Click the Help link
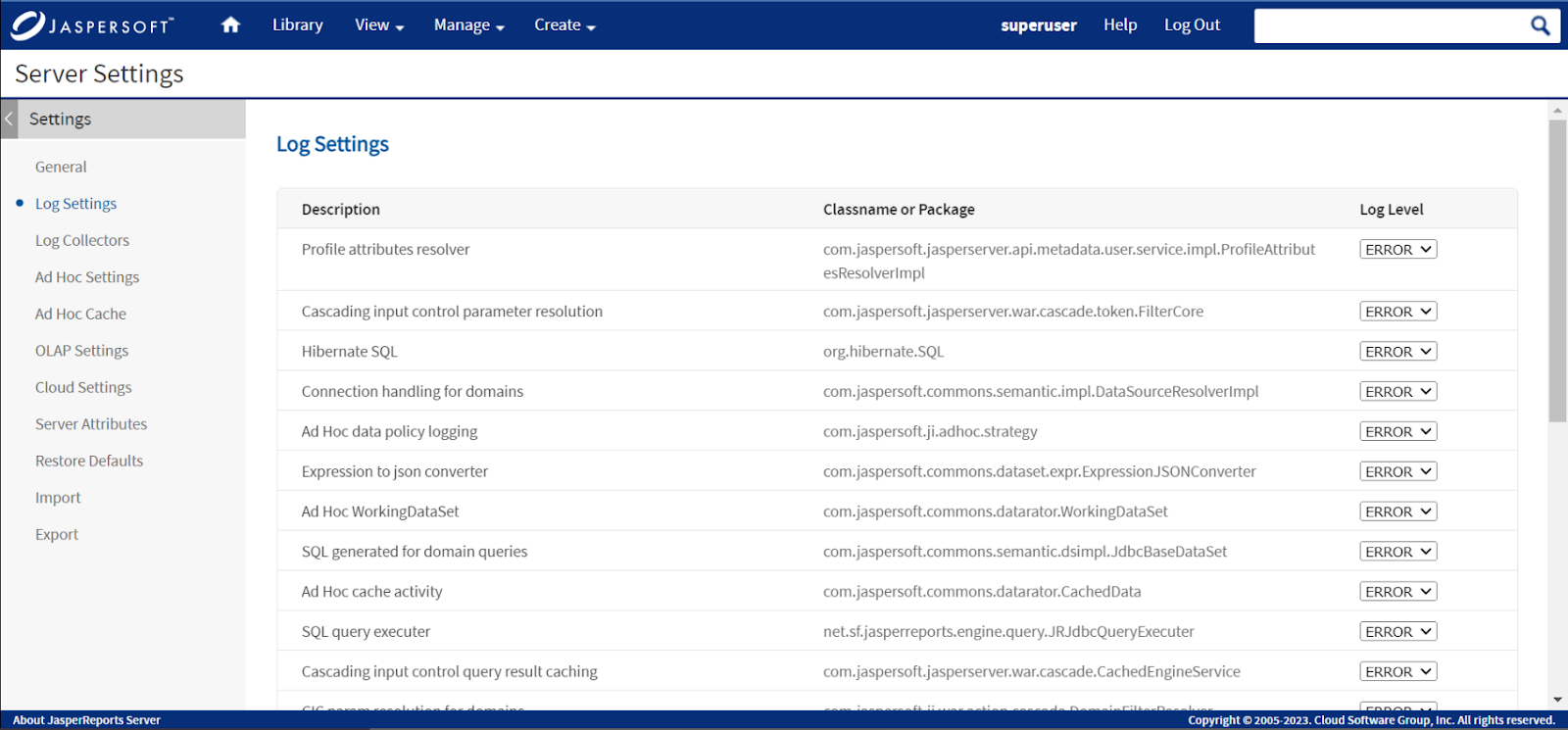 1120,24
